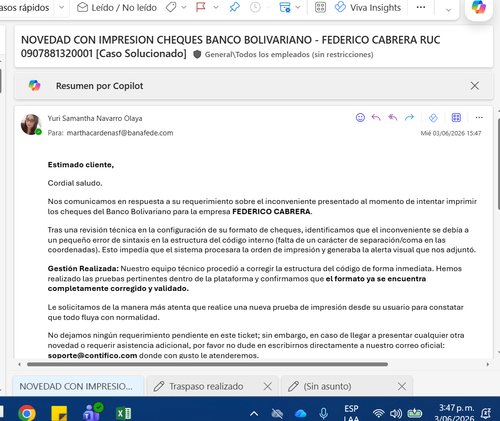The height and width of the screenshot is (421, 500).
Task: Toggle Leído / No leído status
Action: 117,7
